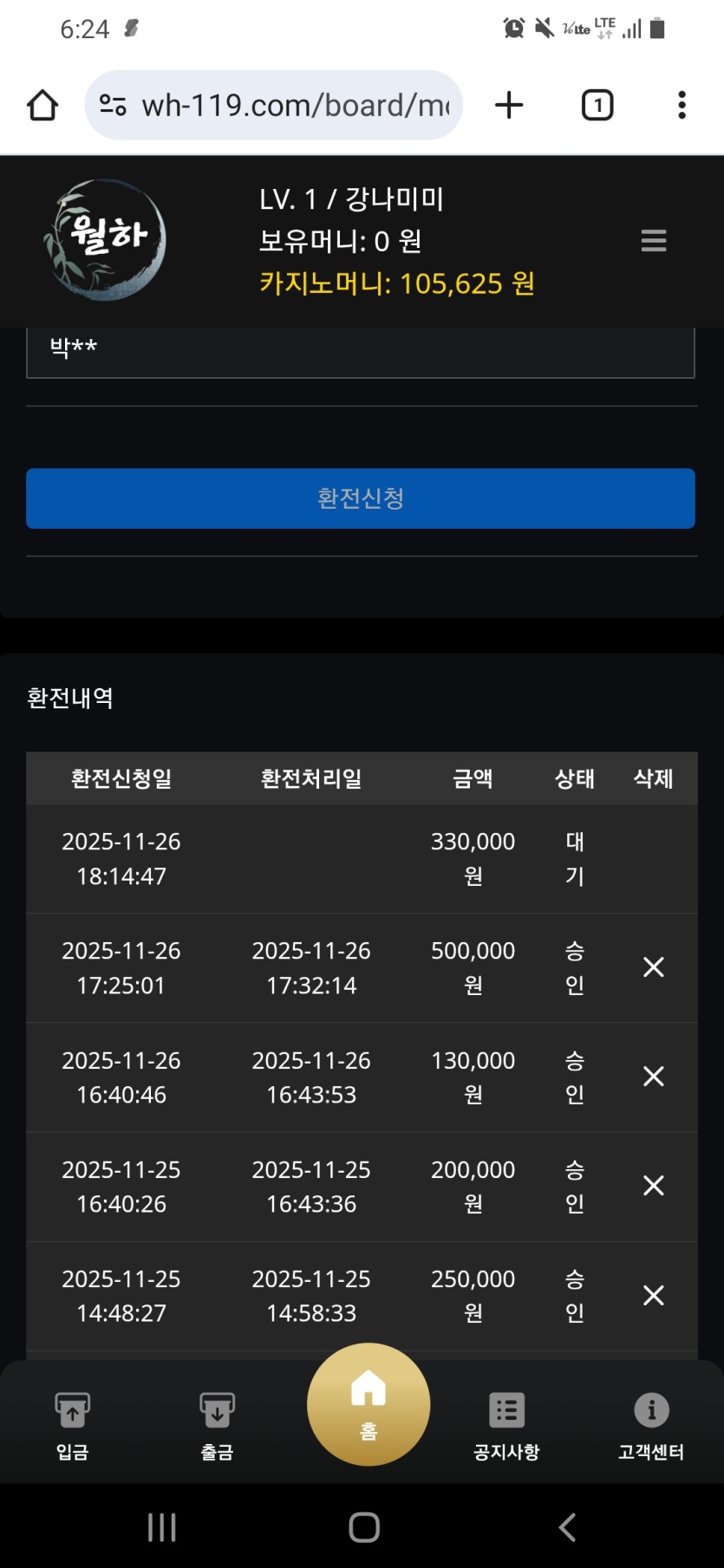
Task: Open 공지사항 notices tab
Action: click(x=506, y=1422)
